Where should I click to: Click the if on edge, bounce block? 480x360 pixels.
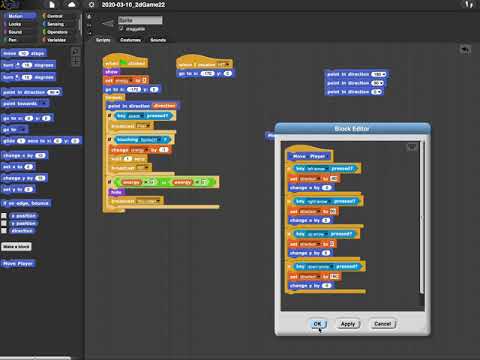pyautogui.click(x=26, y=203)
